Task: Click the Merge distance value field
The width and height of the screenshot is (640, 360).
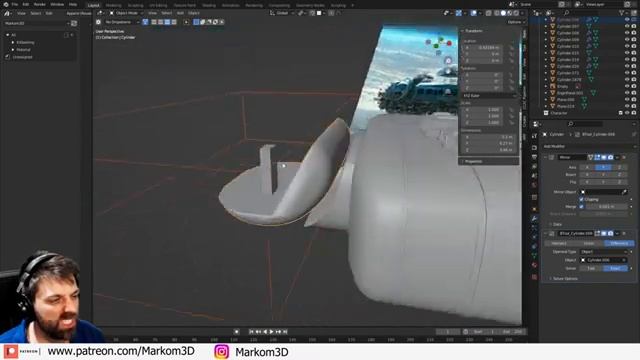Action: tap(607, 207)
